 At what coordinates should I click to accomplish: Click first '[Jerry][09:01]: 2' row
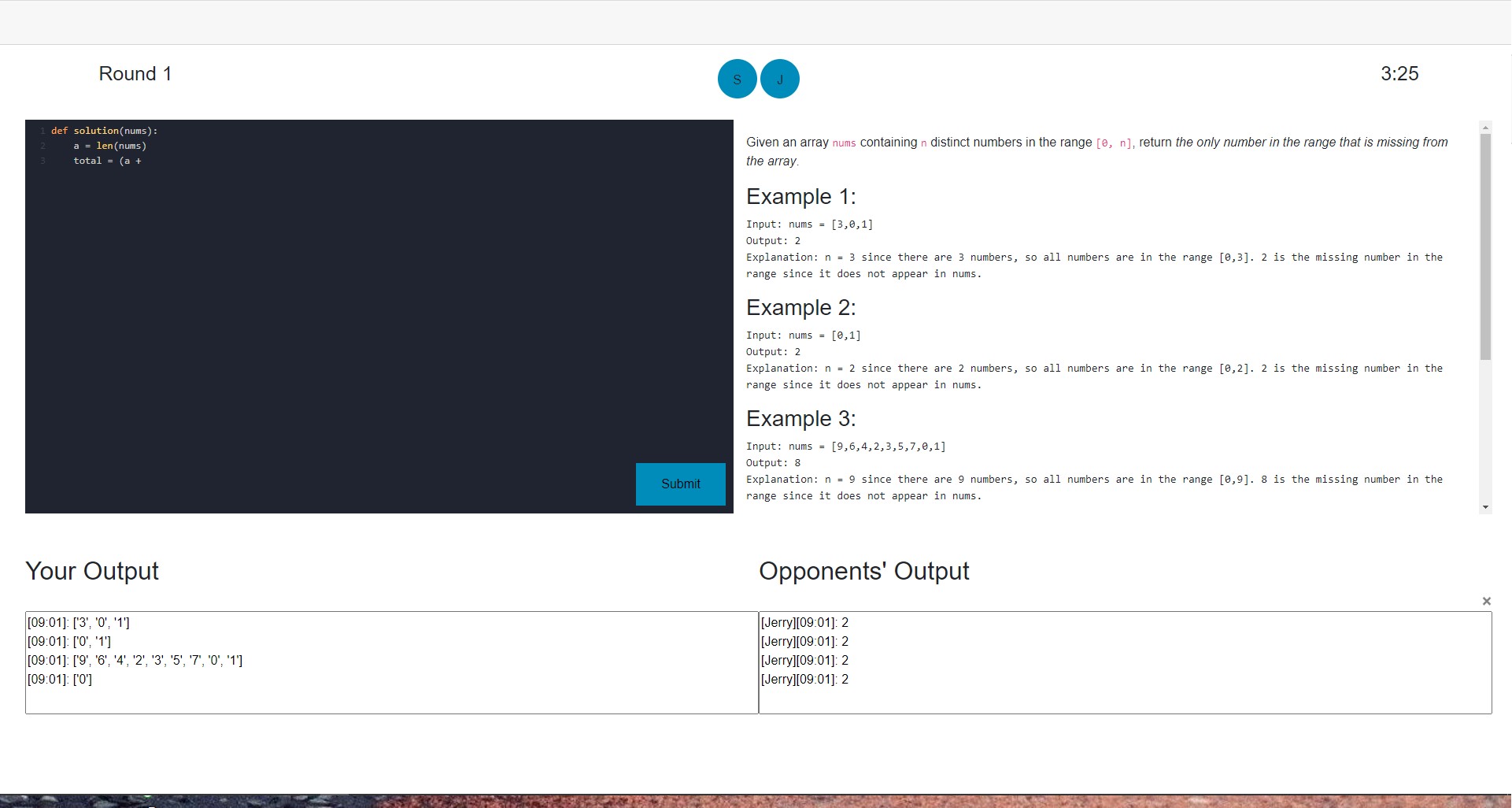(804, 622)
